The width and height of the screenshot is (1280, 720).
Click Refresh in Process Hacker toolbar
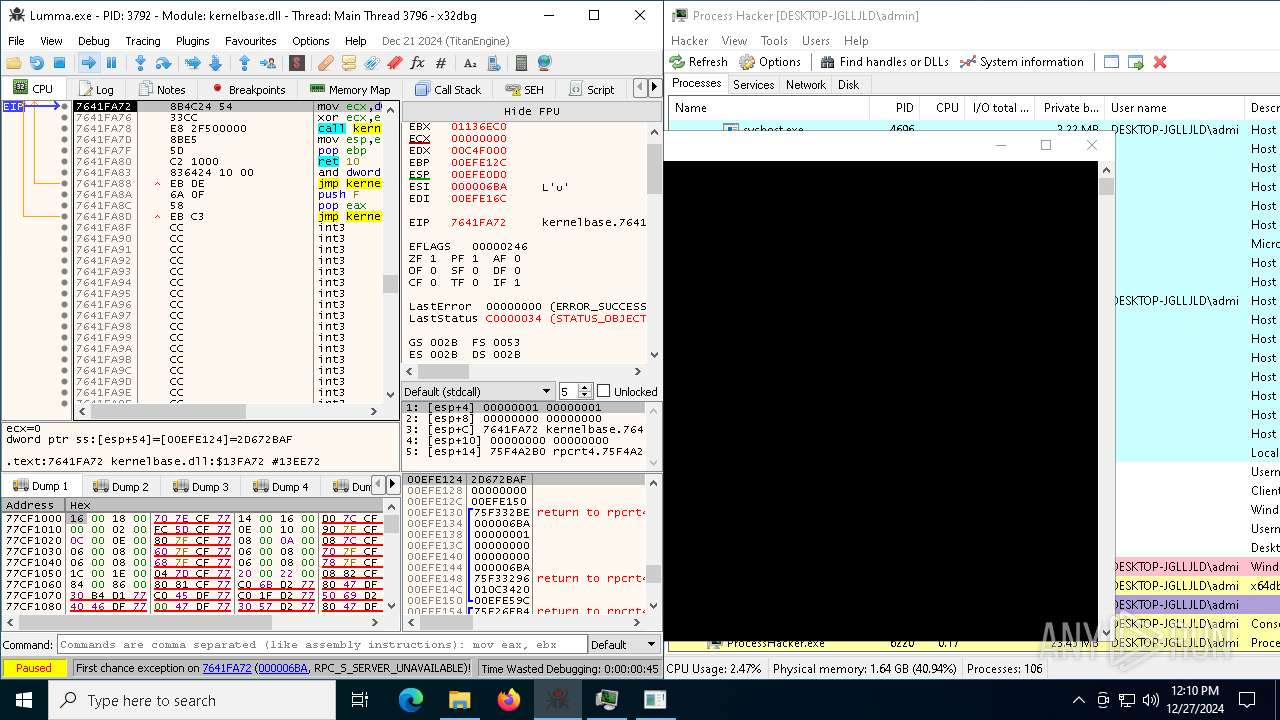click(x=699, y=62)
